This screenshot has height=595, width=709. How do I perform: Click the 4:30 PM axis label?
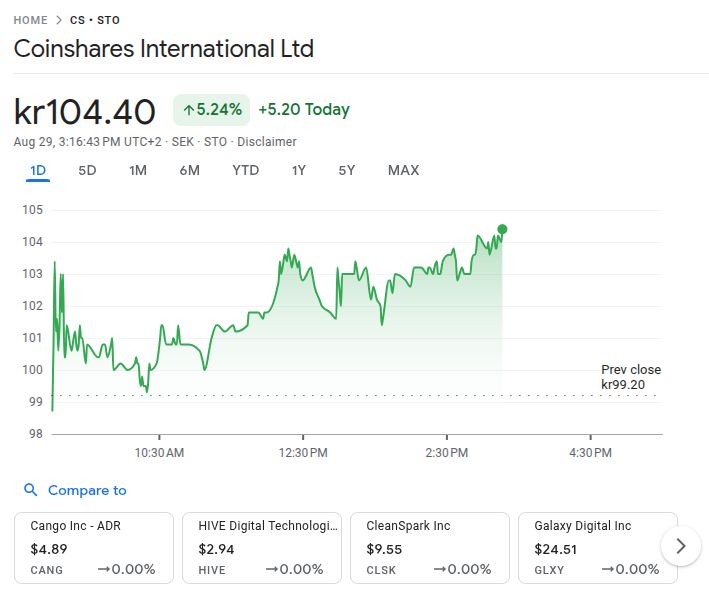click(590, 453)
